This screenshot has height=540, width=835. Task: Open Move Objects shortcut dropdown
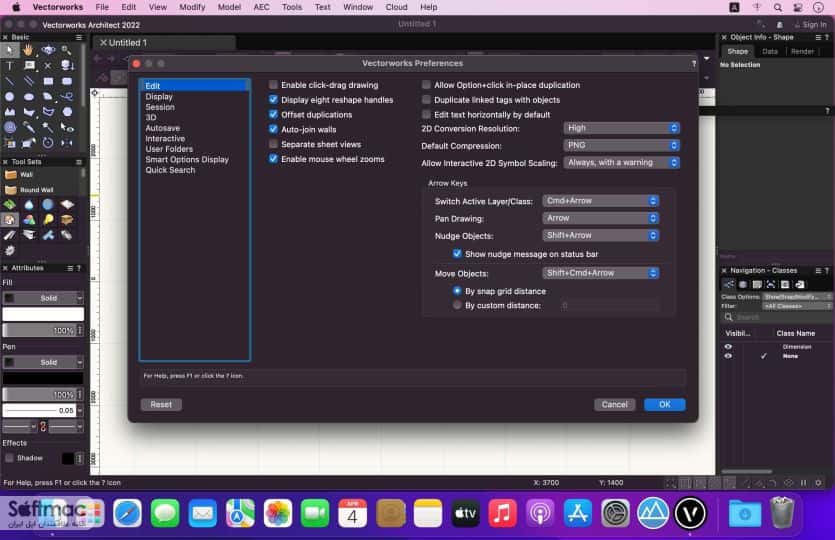tap(601, 273)
